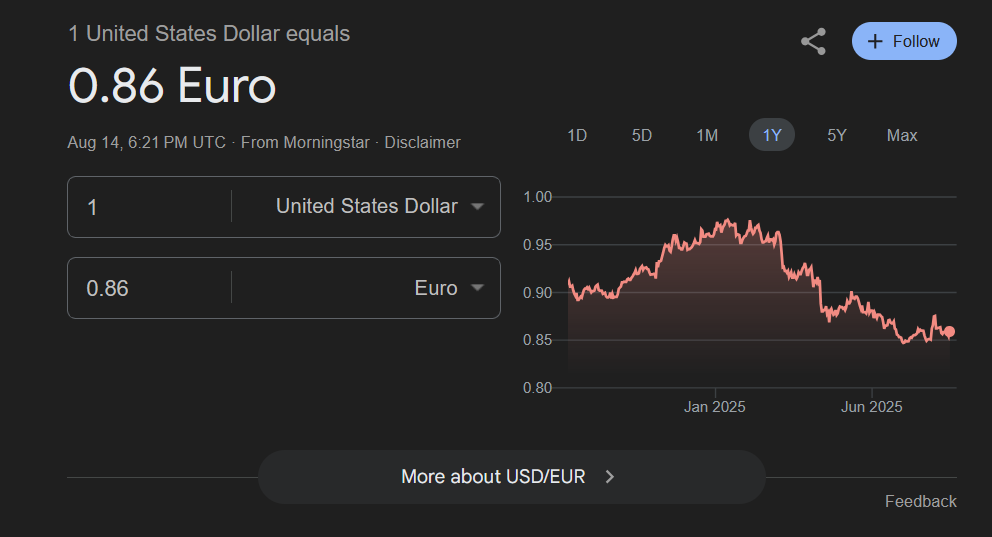The image size is (992, 537).
Task: Click the chevron in More about USD/EUR
Action: click(609, 477)
